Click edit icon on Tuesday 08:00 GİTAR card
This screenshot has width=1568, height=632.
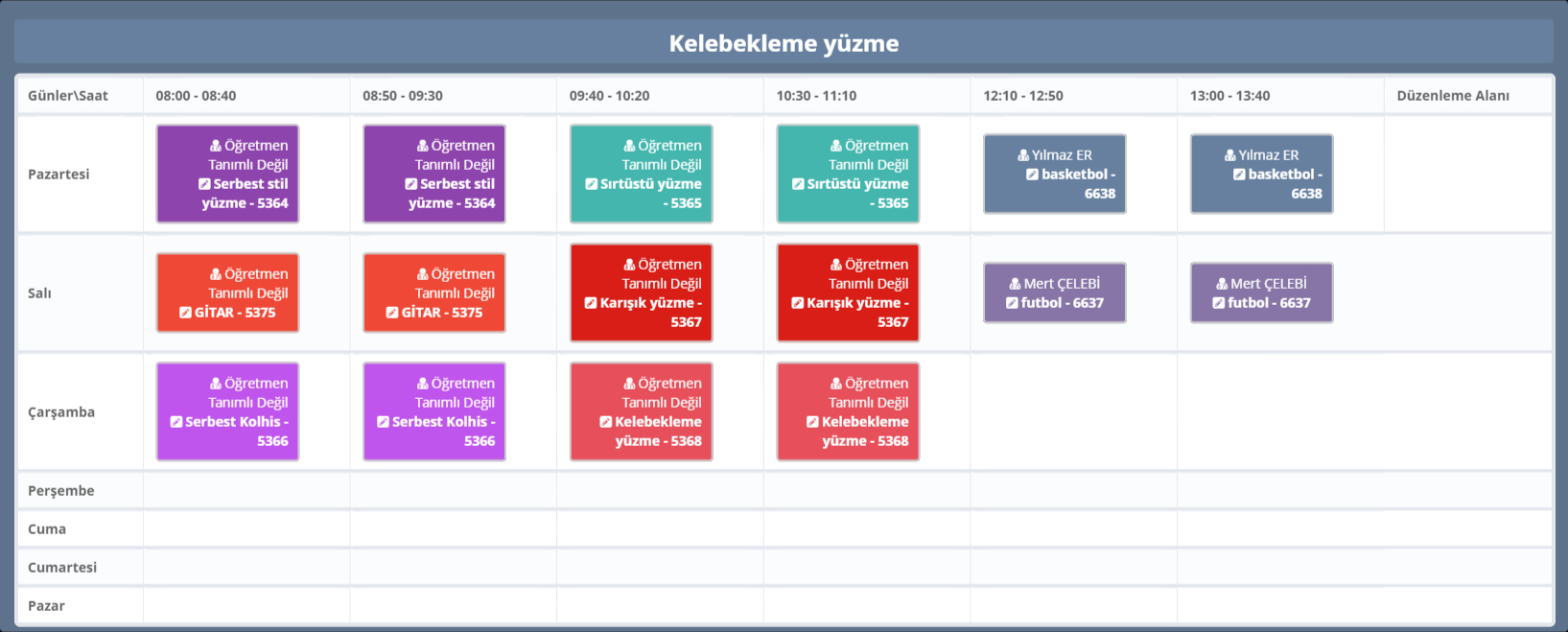[x=185, y=313]
